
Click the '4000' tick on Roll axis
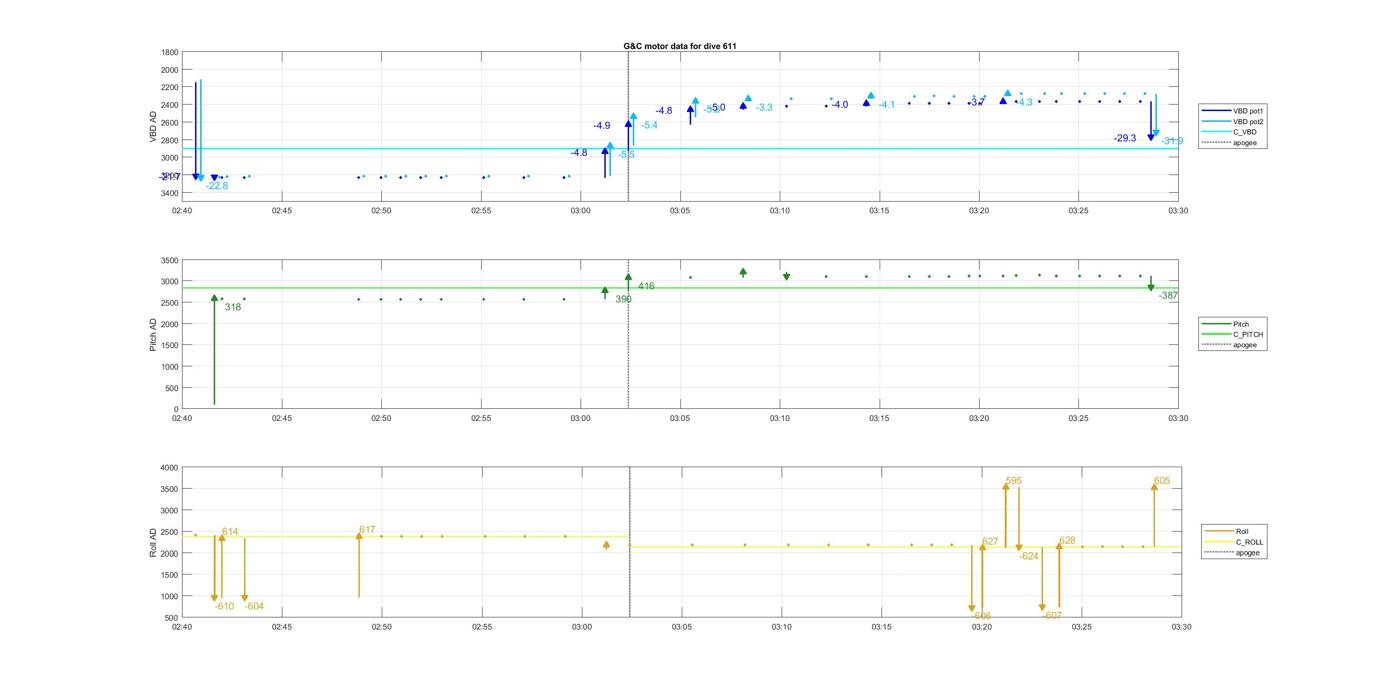(x=168, y=468)
